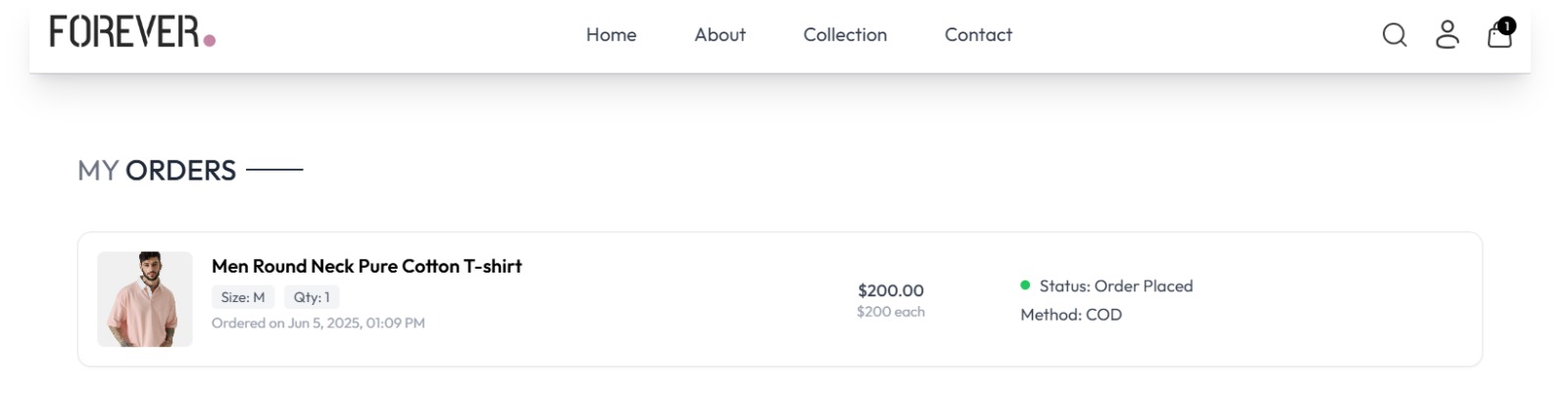
Task: Open the search magnifier icon
Action: (1395, 35)
